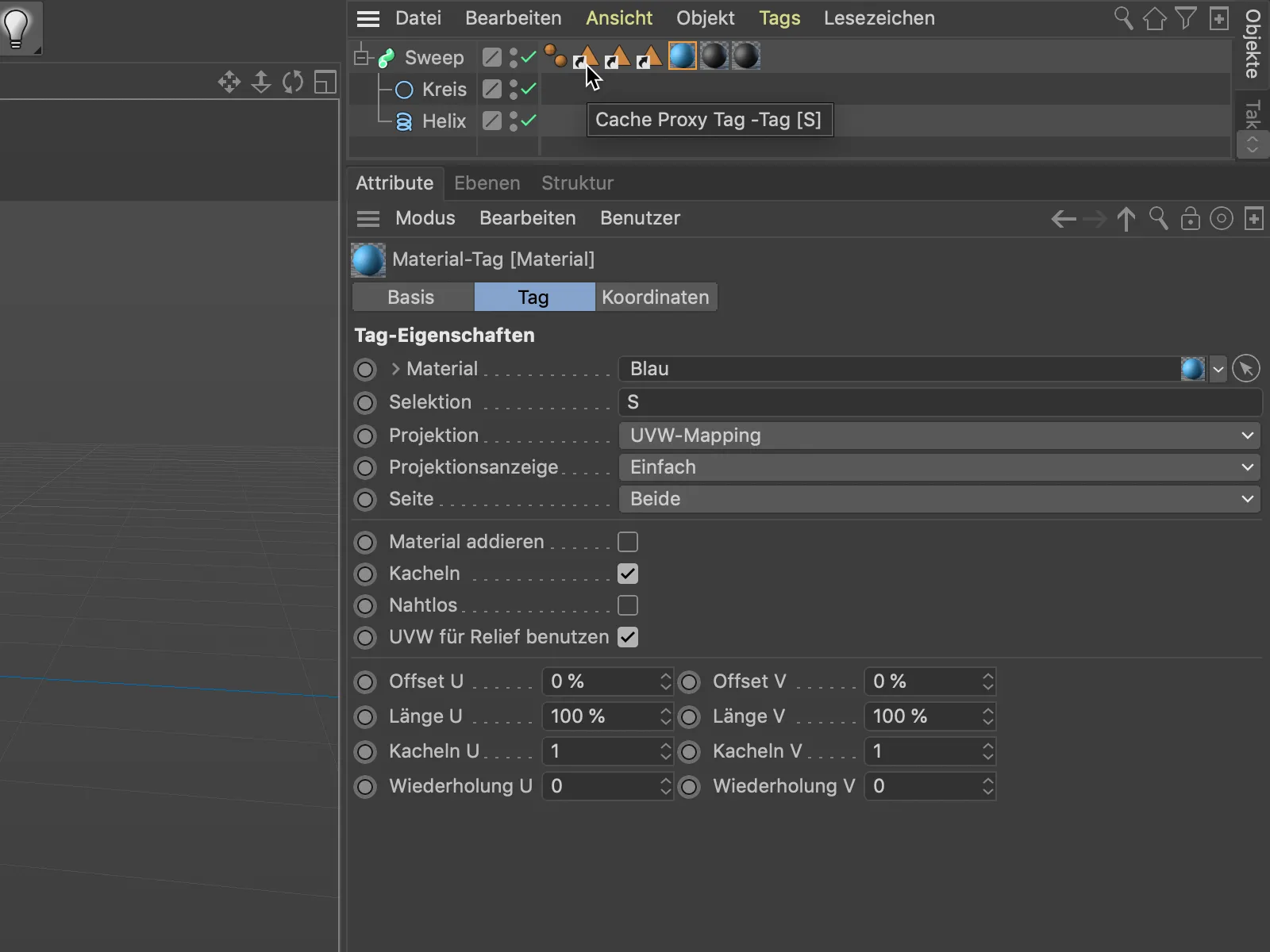The width and height of the screenshot is (1270, 952).
Task: Toggle Kreis visibility dots
Action: [513, 89]
